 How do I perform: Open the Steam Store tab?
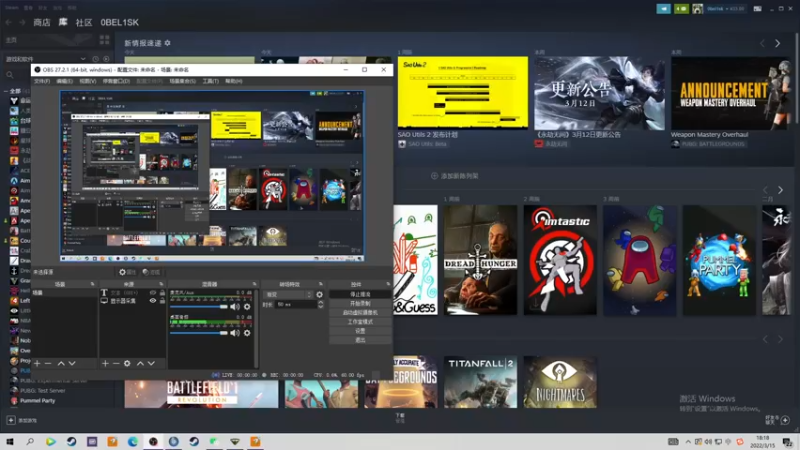tap(42, 22)
